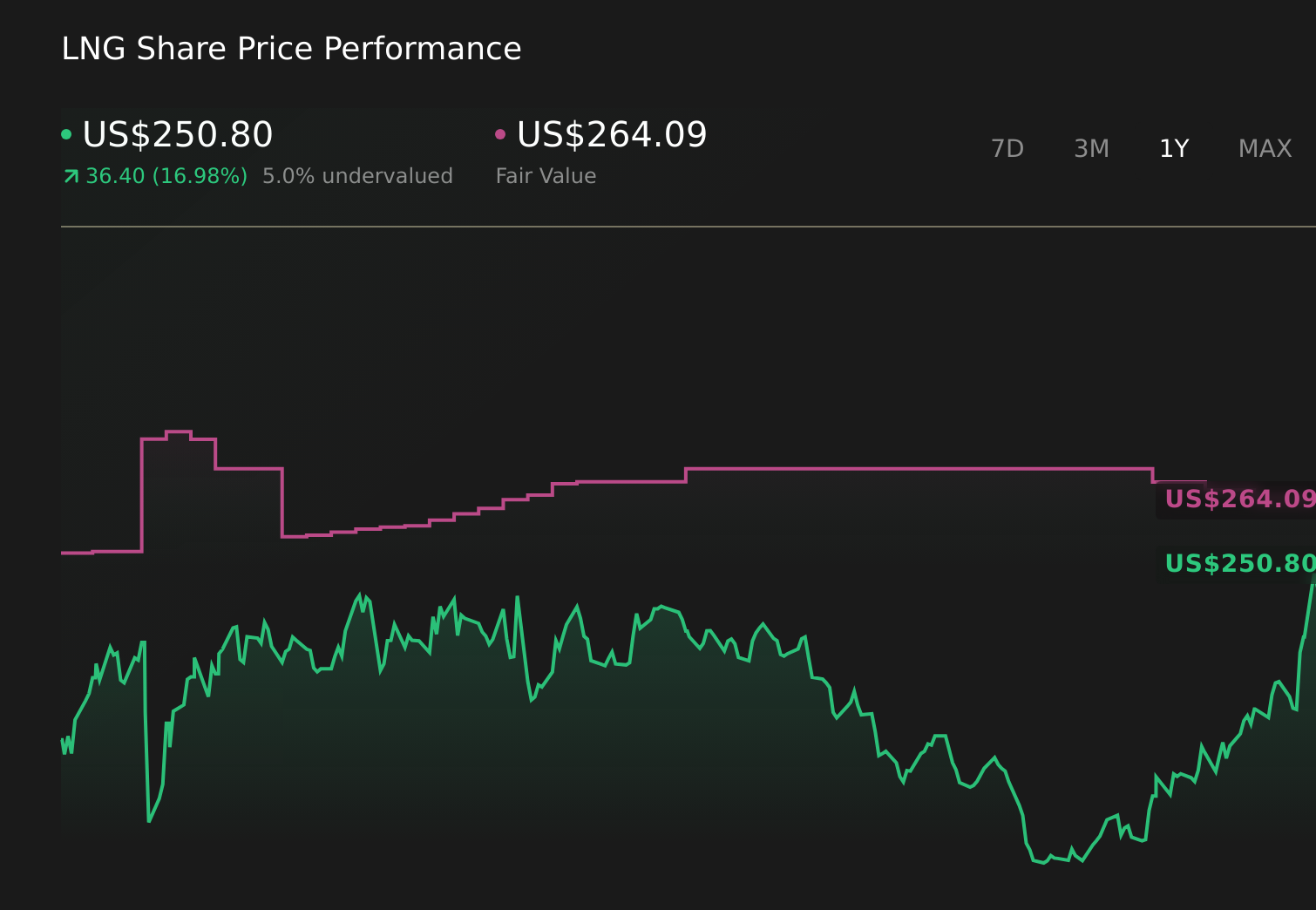Select the LNG Share Price Performance title

click(x=291, y=48)
